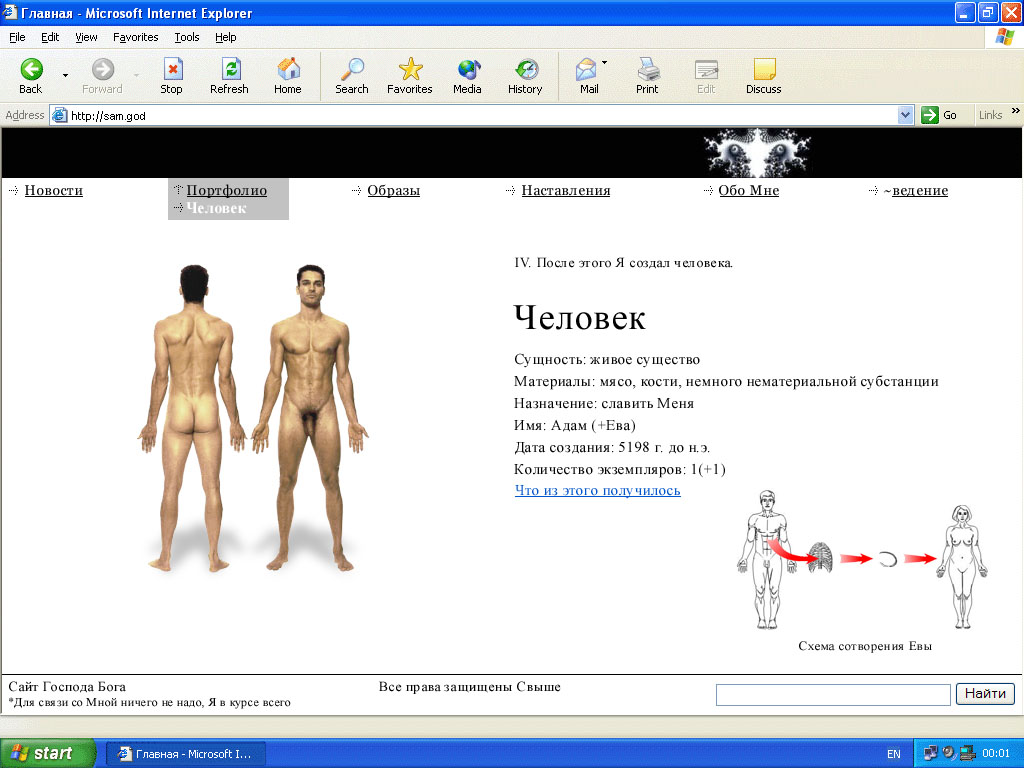Viewport: 1024px width, 768px height.
Task: Go to Home page icon
Action: point(288,70)
